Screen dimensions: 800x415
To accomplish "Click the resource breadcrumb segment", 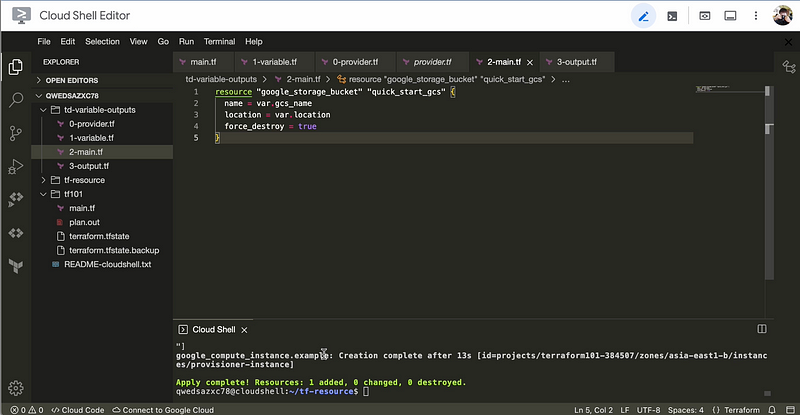I will (441, 79).
